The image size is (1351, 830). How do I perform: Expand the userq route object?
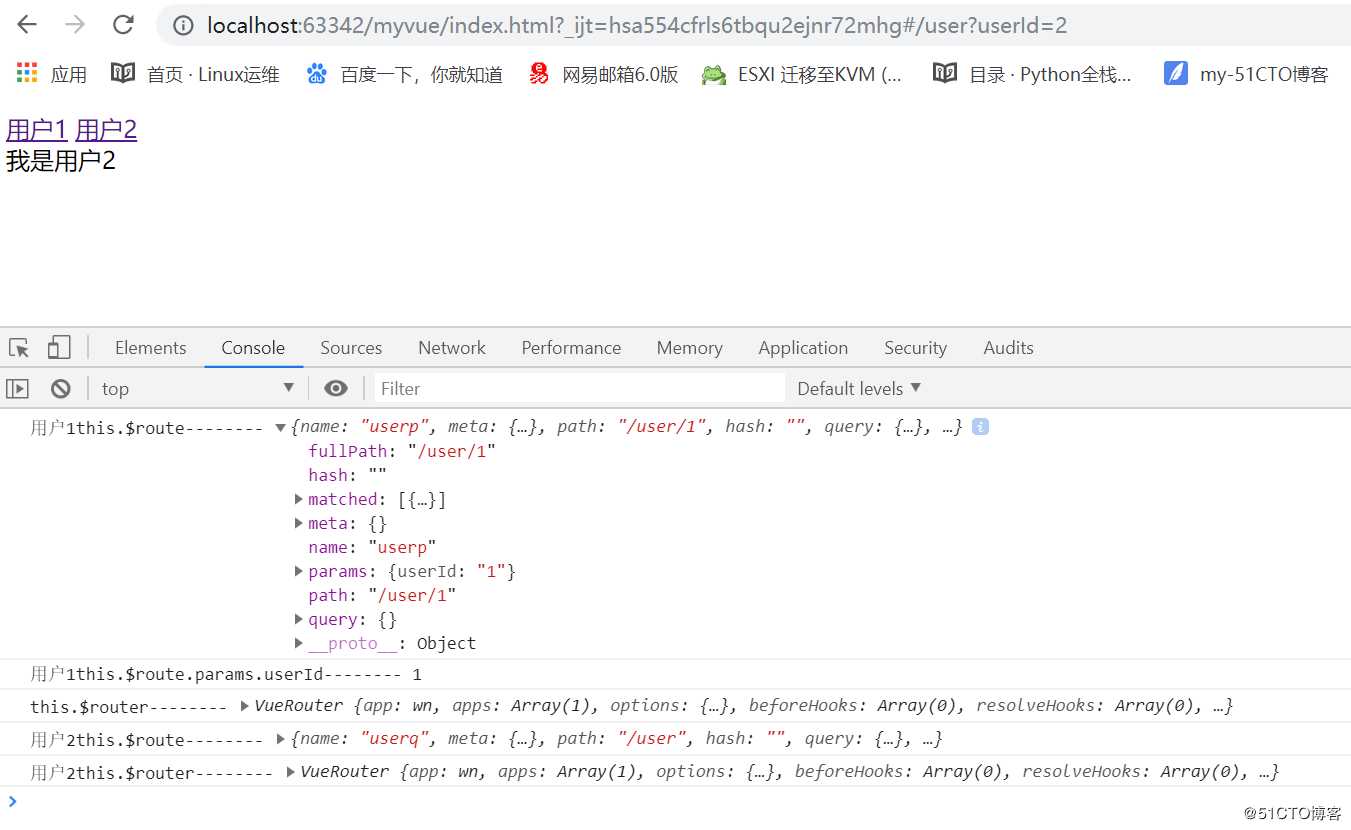tap(281, 739)
